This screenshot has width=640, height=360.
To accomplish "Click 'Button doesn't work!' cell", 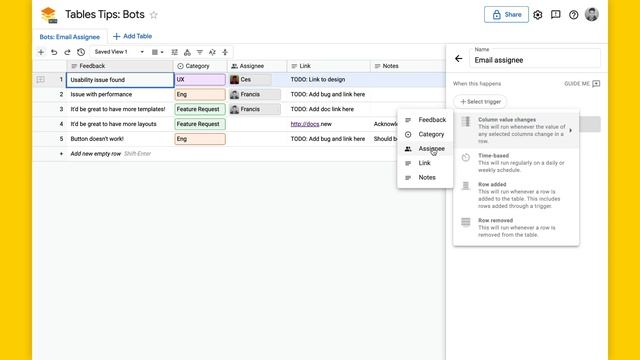I will pos(120,139).
